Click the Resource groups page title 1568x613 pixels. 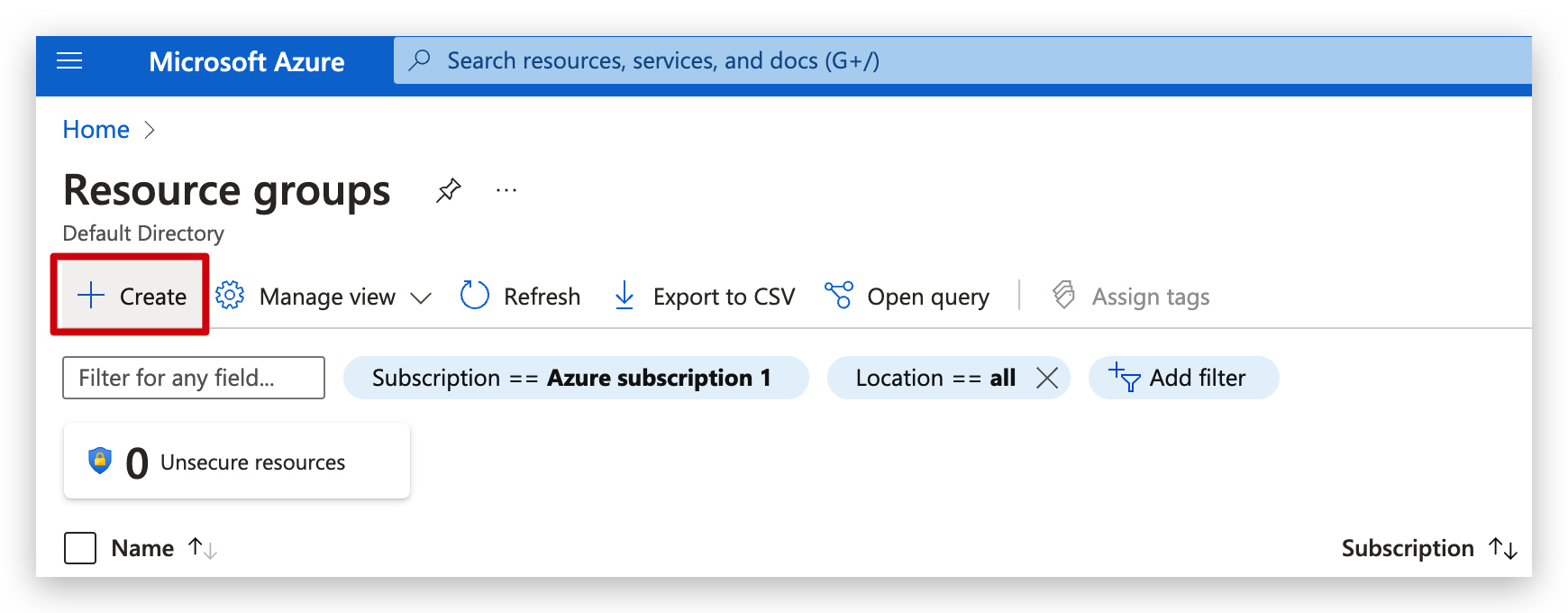point(227,191)
